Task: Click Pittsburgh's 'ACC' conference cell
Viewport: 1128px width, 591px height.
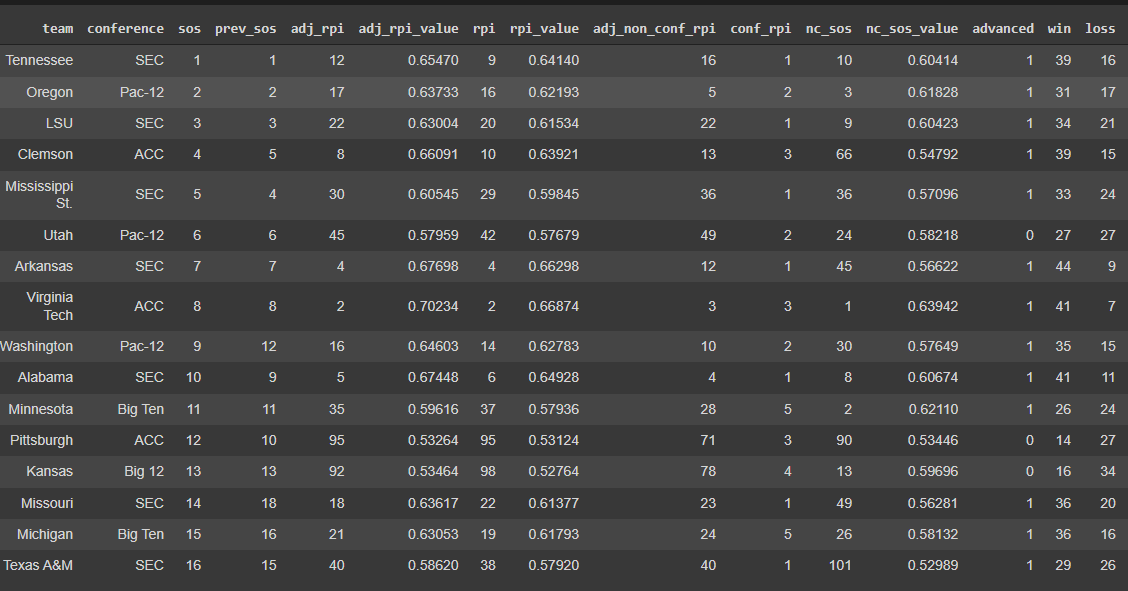Action: [149, 440]
